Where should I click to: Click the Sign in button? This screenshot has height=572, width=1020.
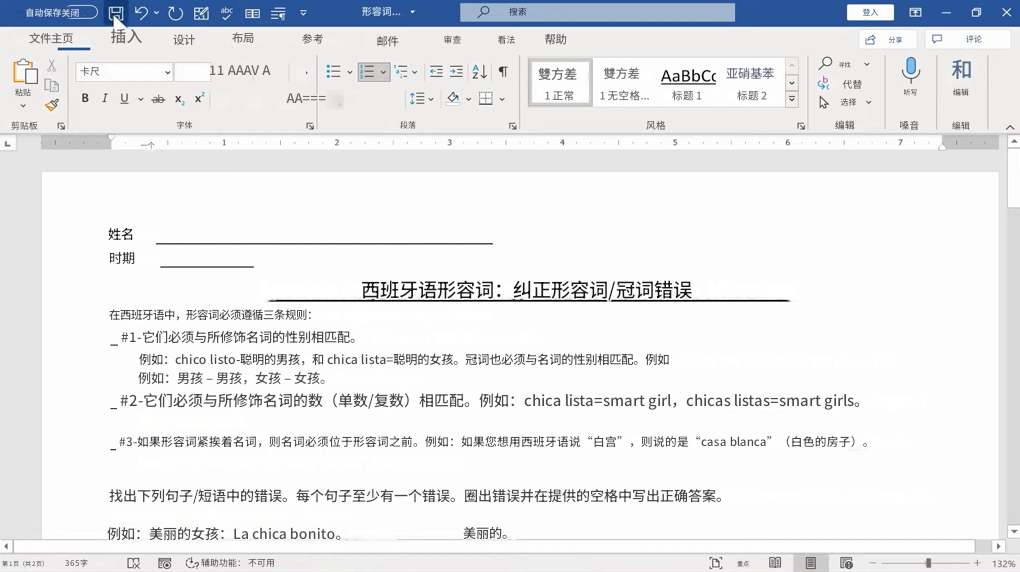(x=870, y=12)
